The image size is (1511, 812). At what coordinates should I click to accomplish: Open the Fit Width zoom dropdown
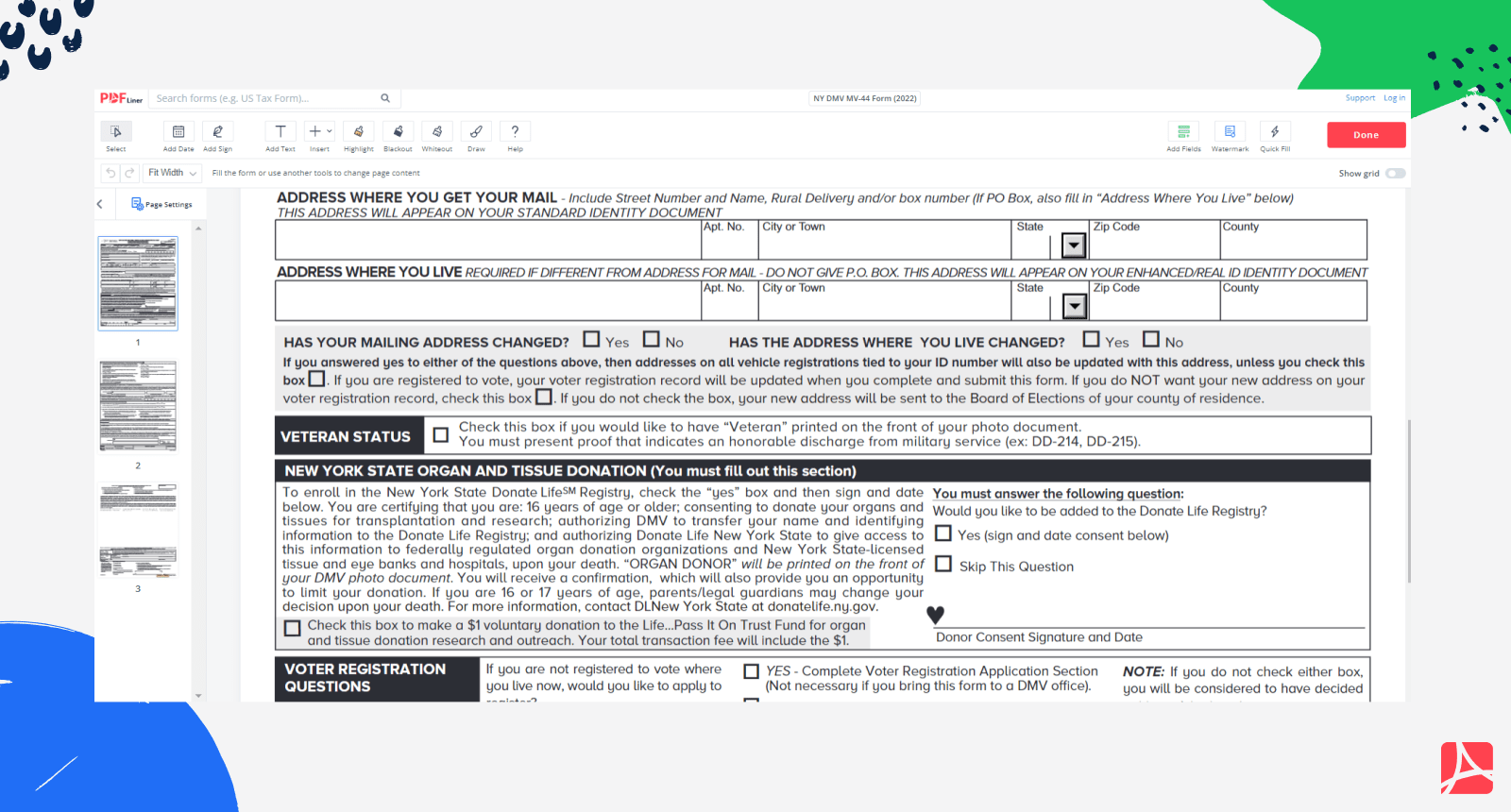tap(172, 173)
